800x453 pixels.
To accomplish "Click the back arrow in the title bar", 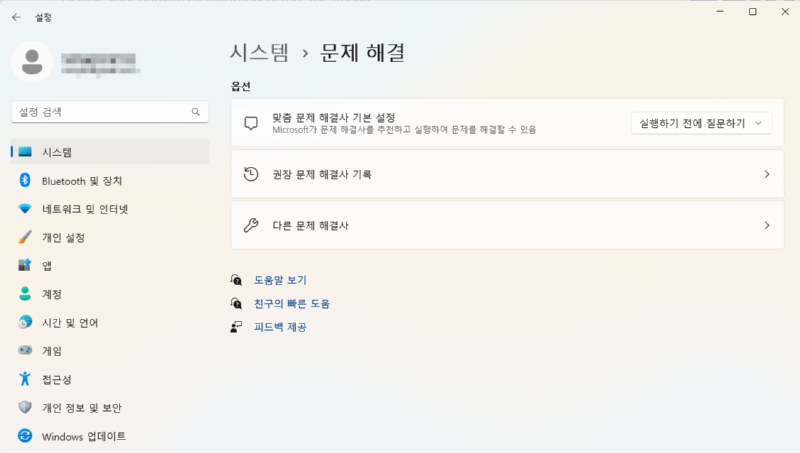I will pos(16,17).
